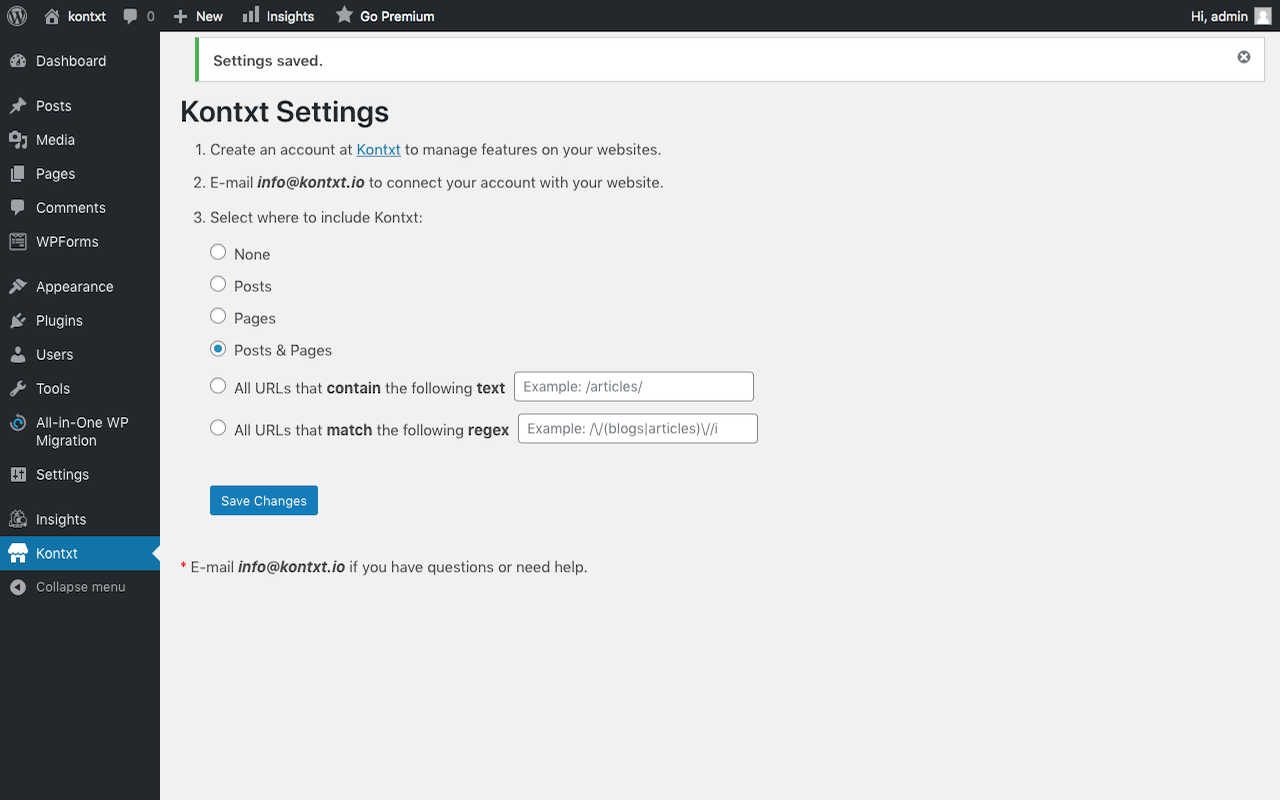Screen dimensions: 1280x800
Task: Click the Tools wrench icon
Action: click(x=18, y=389)
